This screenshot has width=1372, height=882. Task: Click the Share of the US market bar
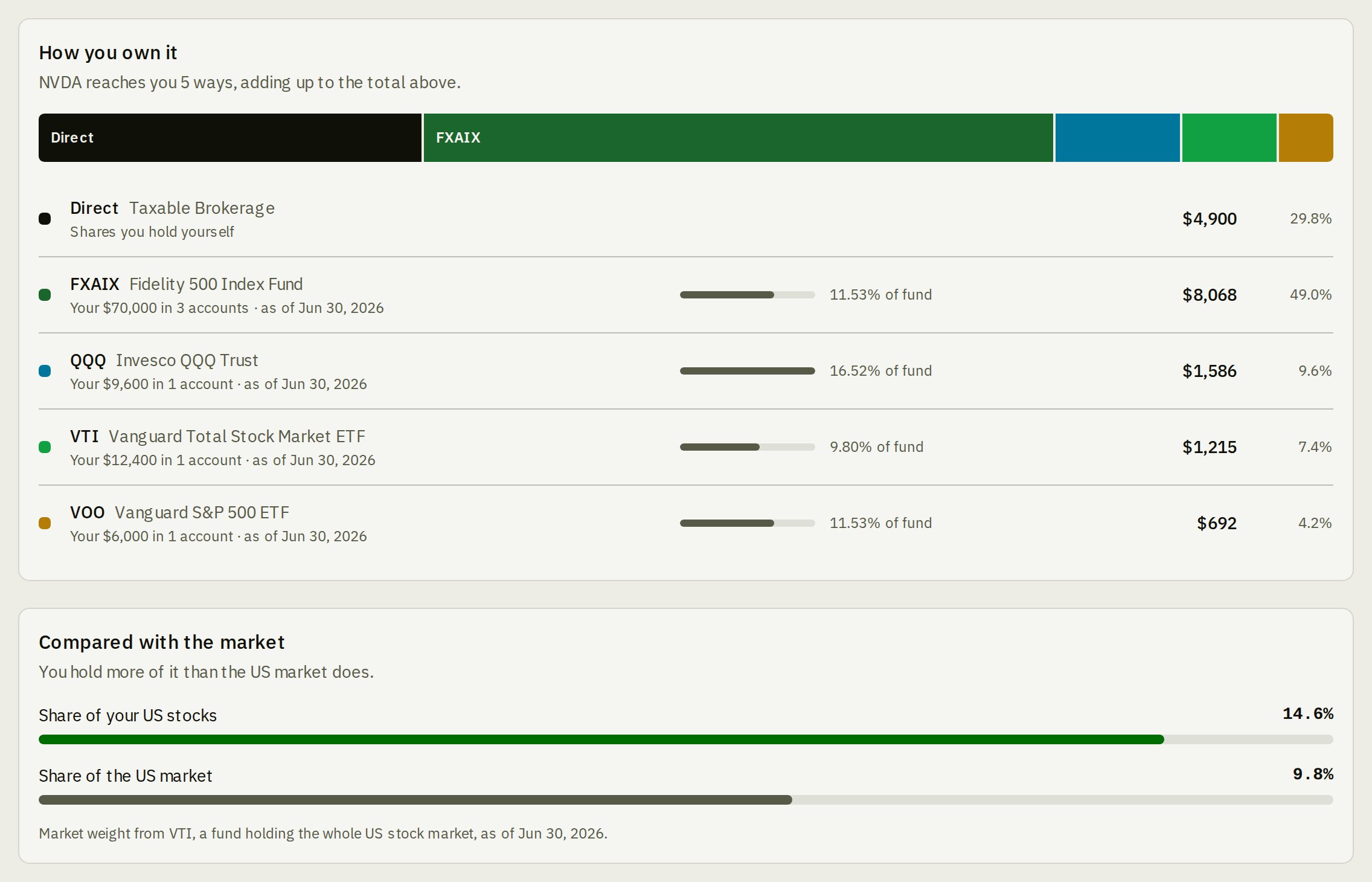[x=686, y=800]
